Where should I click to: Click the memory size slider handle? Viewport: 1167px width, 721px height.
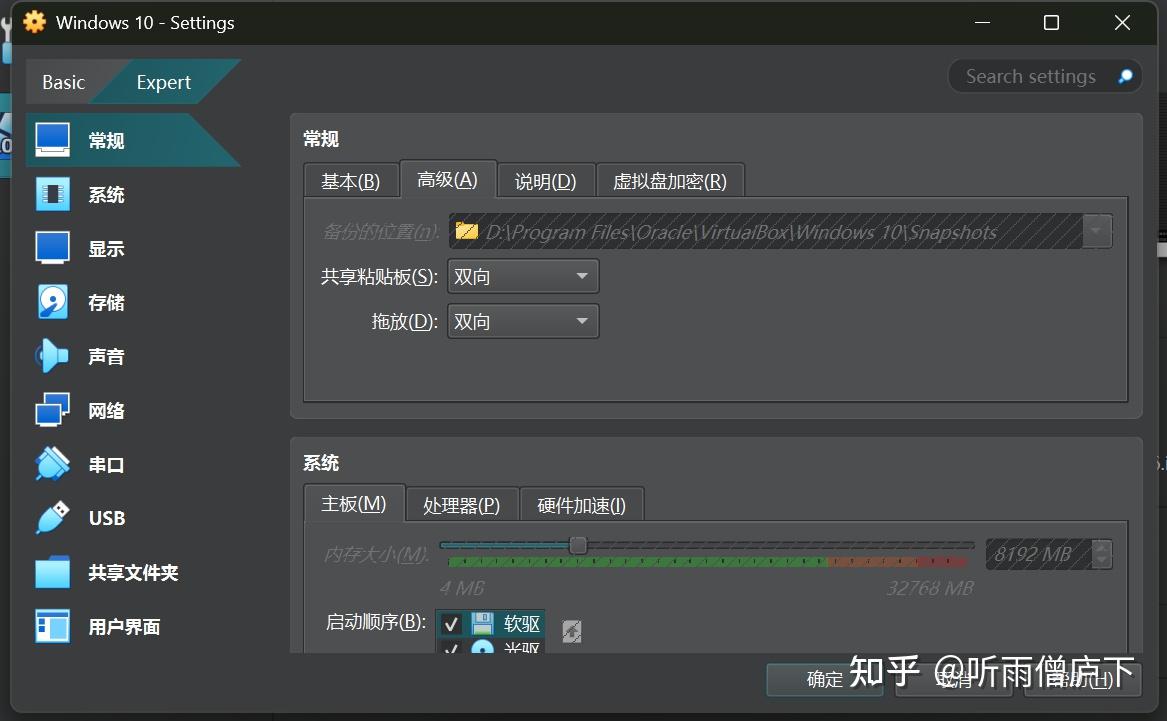[x=578, y=545]
